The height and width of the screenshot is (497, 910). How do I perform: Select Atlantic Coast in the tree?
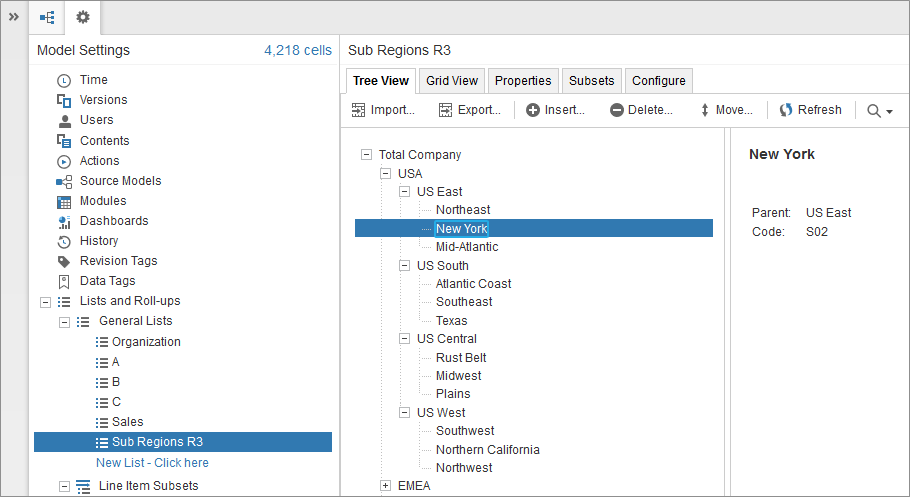(x=474, y=283)
